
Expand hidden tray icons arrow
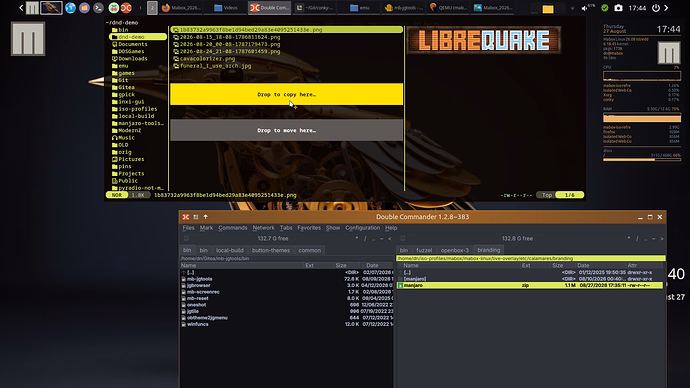[572, 8]
